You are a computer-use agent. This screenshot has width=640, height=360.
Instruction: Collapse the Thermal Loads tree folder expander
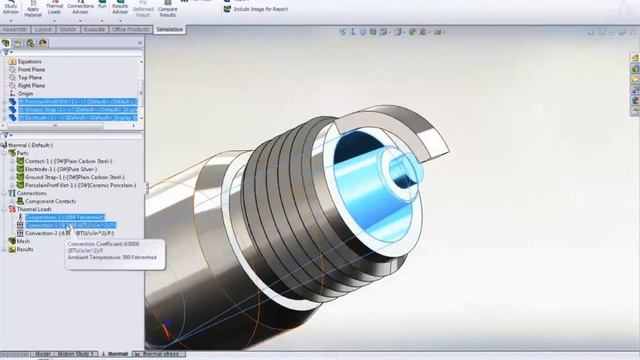pyautogui.click(x=4, y=209)
